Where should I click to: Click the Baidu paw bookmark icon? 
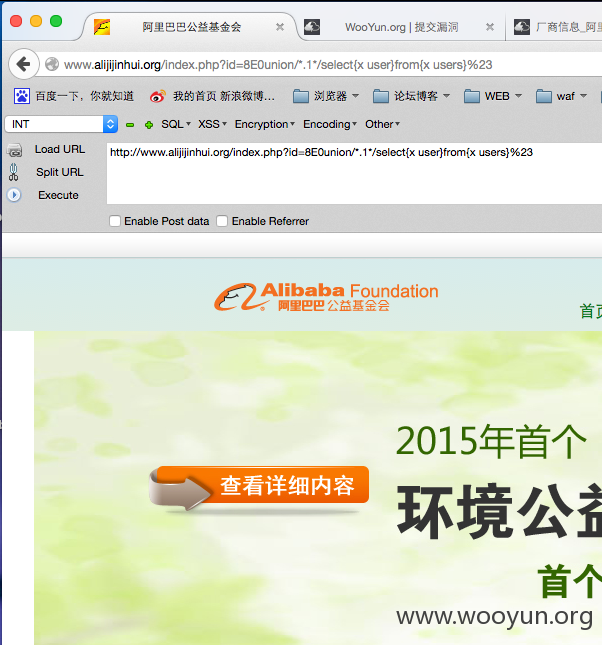pos(22,96)
